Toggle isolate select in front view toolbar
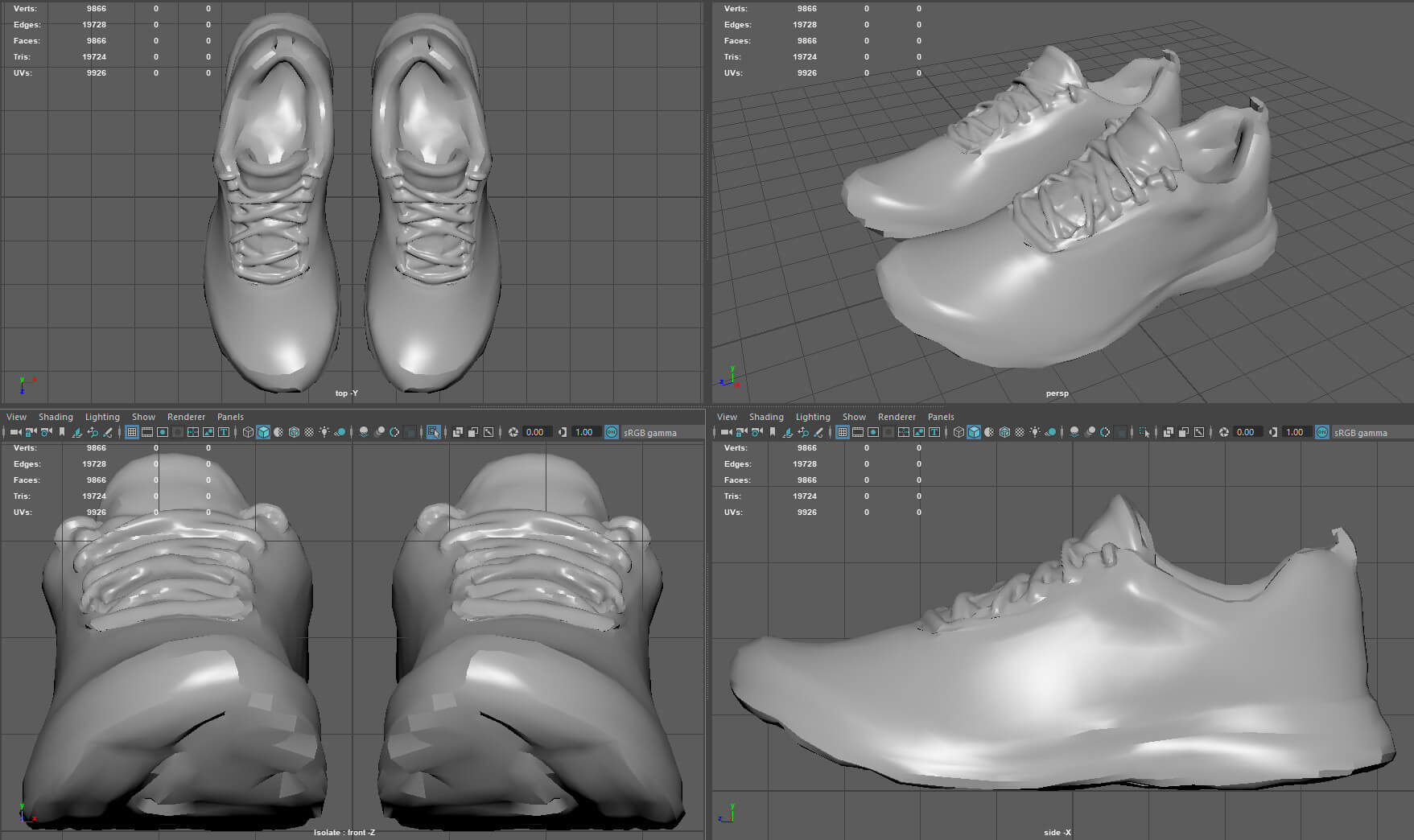1414x840 pixels. point(433,433)
